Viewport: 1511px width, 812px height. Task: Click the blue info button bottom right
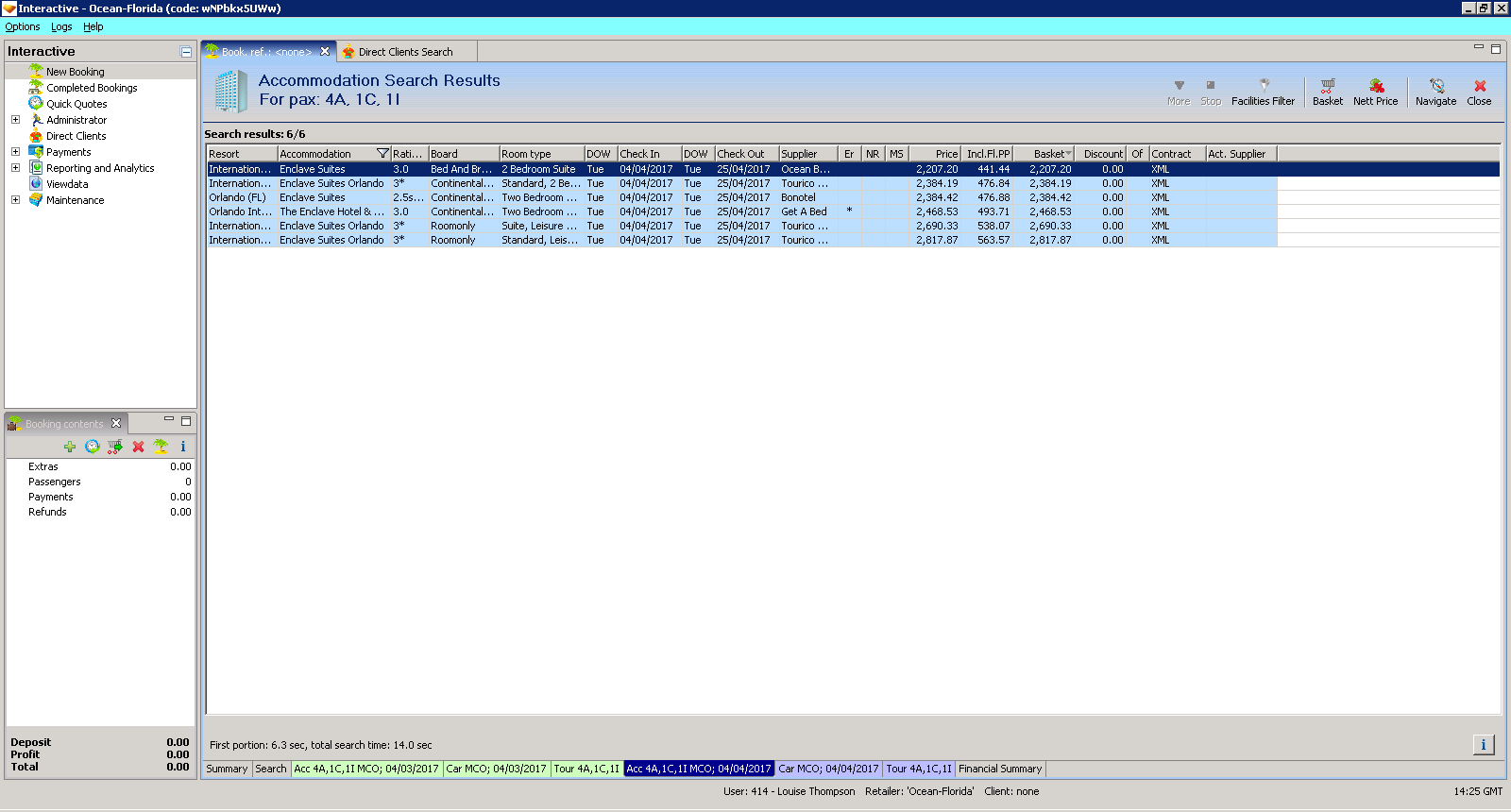click(1483, 745)
